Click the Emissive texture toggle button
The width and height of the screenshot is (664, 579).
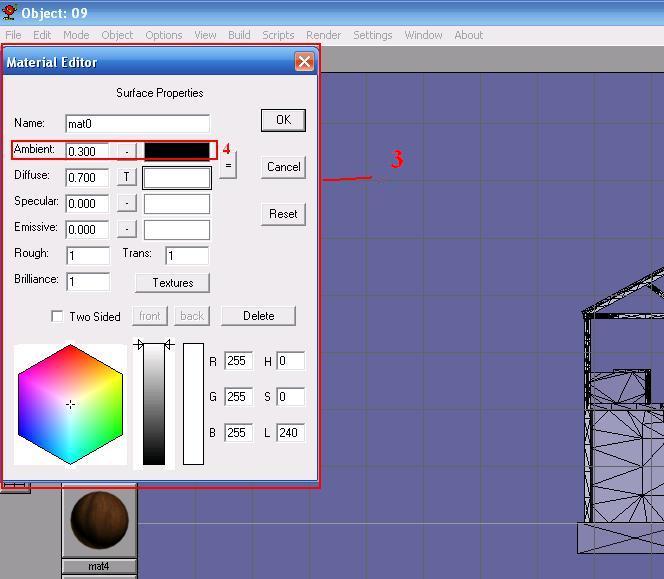(127, 230)
